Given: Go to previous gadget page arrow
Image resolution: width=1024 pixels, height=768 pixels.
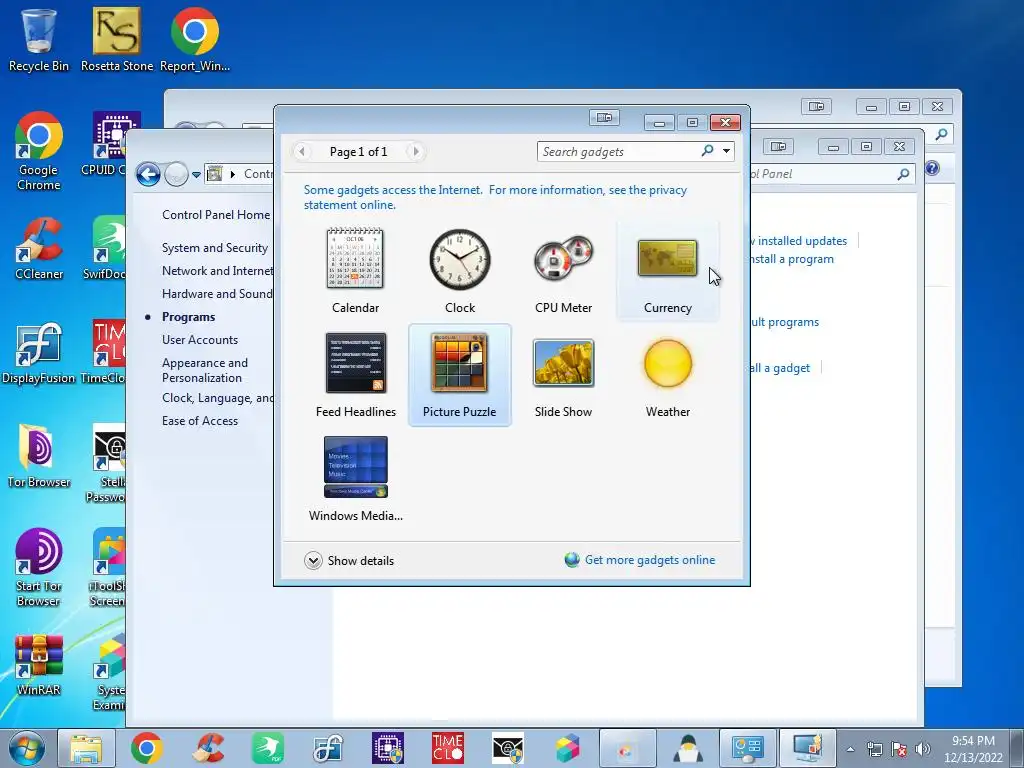Looking at the screenshot, I should coord(302,152).
